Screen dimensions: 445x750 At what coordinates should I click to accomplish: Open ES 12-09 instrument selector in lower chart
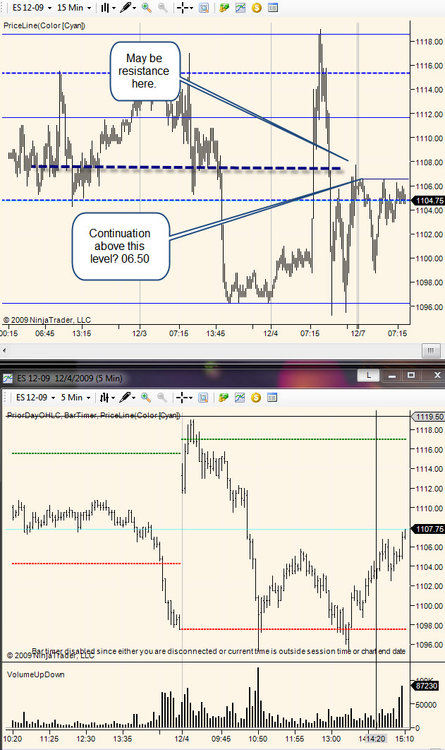35,397
